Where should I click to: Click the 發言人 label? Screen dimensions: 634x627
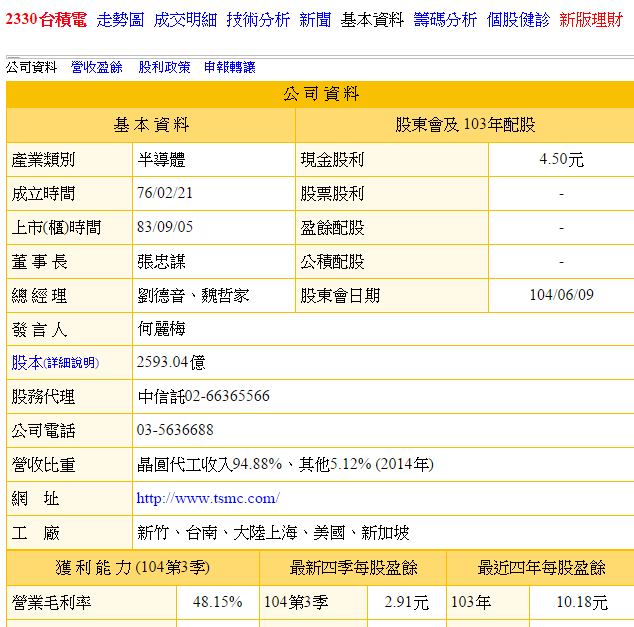(40, 329)
